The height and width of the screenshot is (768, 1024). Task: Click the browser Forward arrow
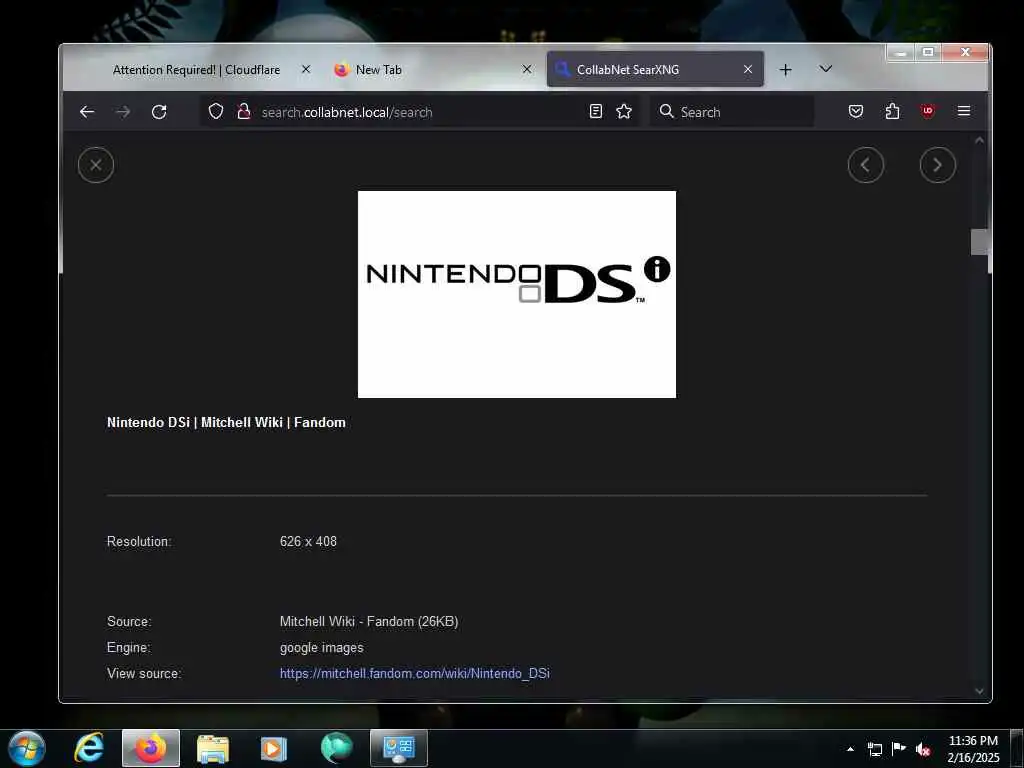coord(122,112)
